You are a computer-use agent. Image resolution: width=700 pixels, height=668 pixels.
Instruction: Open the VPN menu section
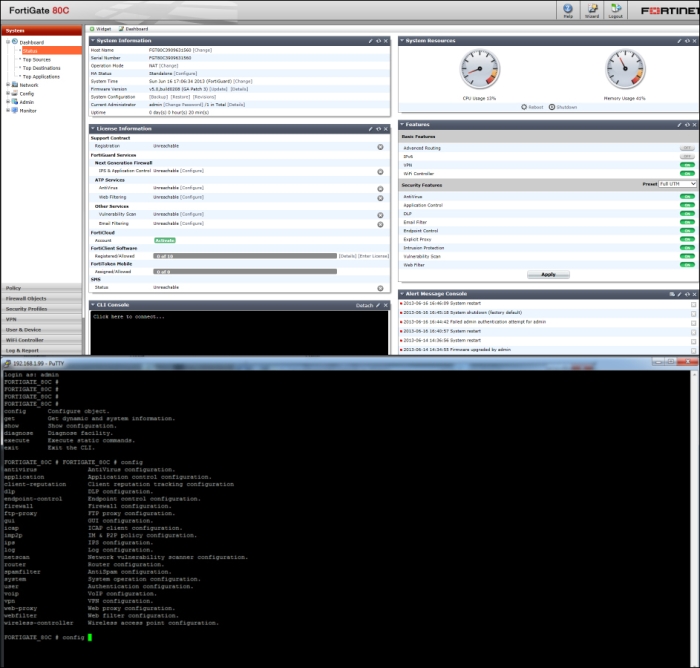(x=42, y=319)
